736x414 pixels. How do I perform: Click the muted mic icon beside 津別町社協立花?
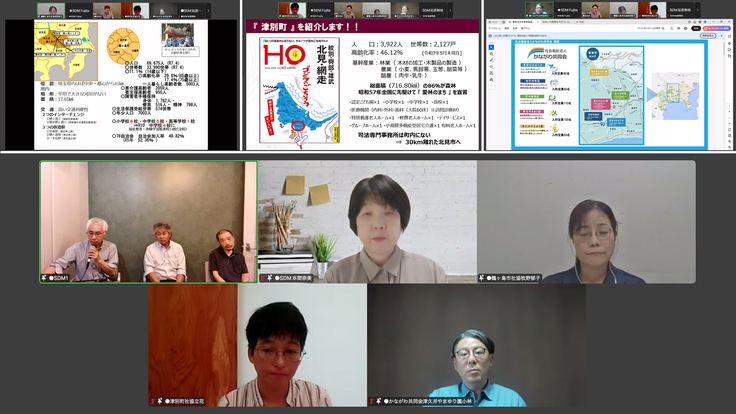(x=158, y=401)
